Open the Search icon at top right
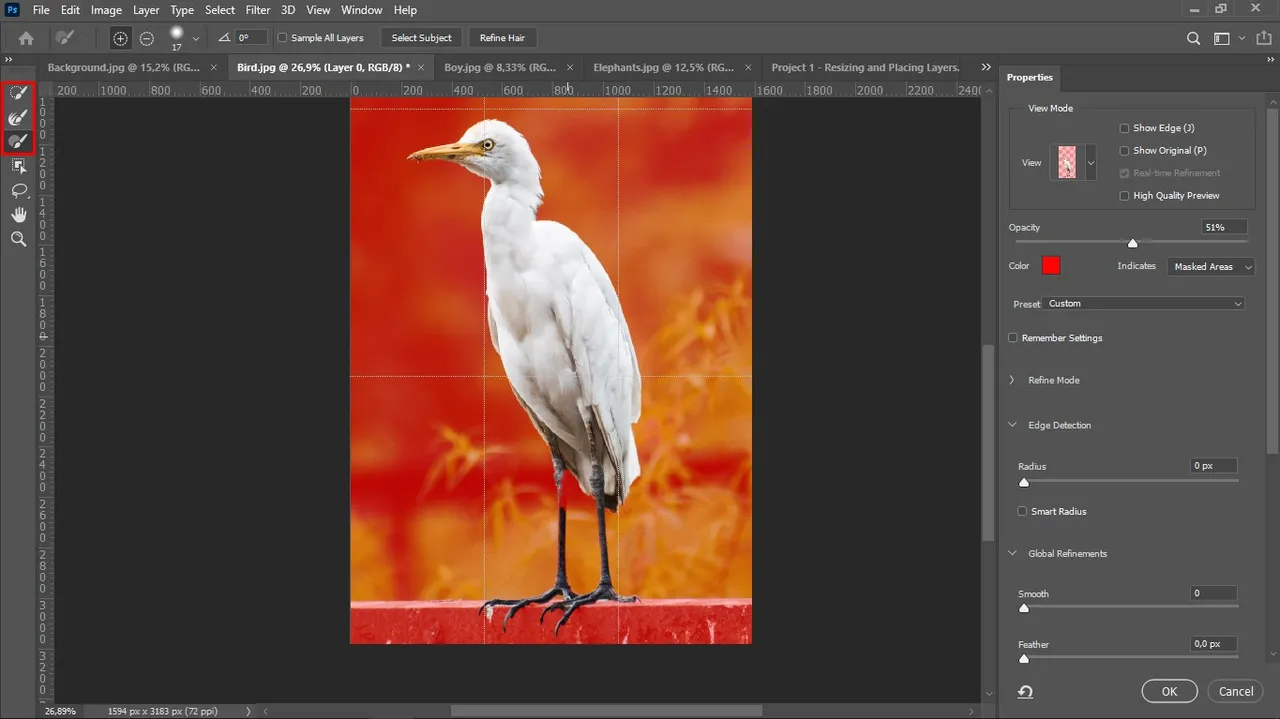 (x=1193, y=38)
